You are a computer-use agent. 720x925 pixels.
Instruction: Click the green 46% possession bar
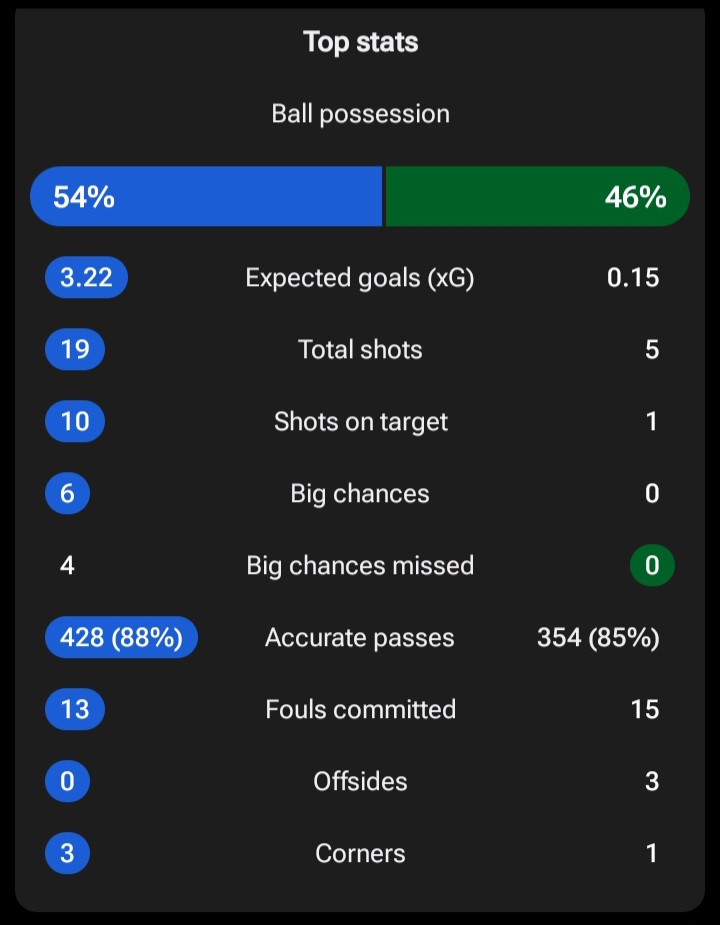click(537, 197)
